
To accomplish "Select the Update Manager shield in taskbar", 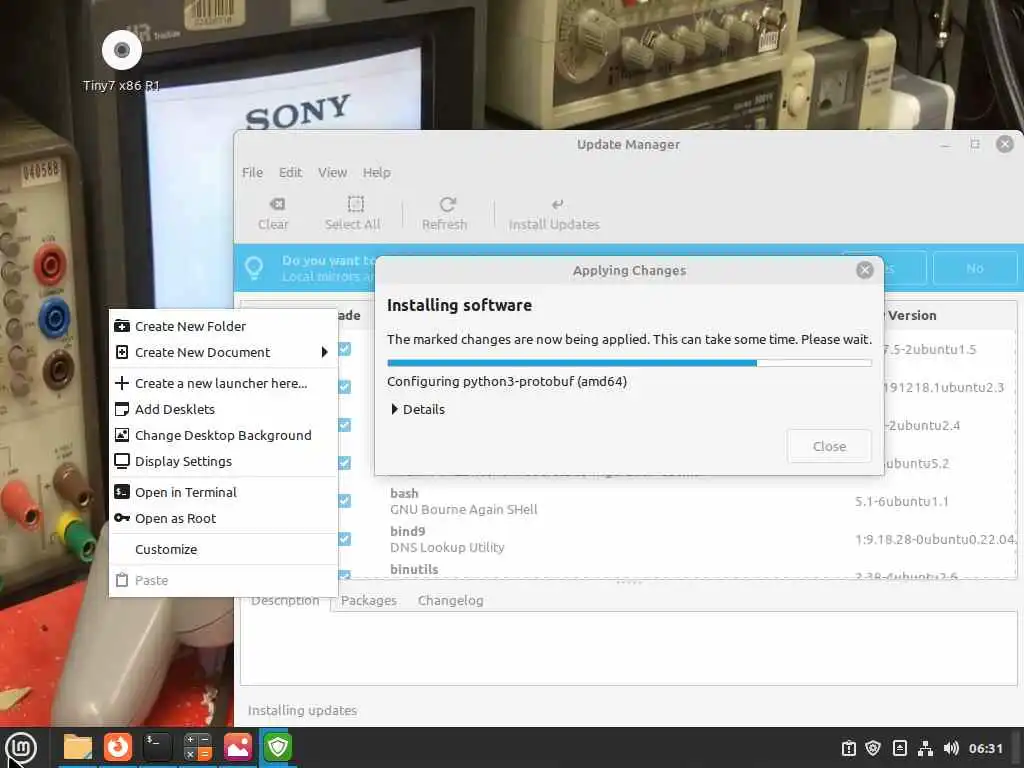I will [x=278, y=747].
